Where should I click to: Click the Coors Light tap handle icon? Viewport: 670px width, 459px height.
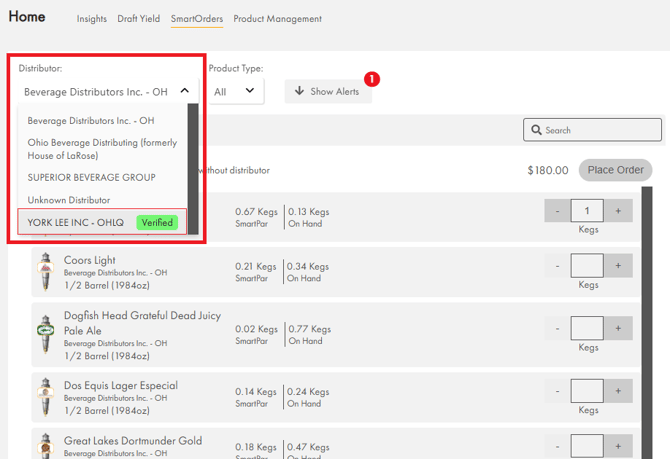[x=45, y=272]
